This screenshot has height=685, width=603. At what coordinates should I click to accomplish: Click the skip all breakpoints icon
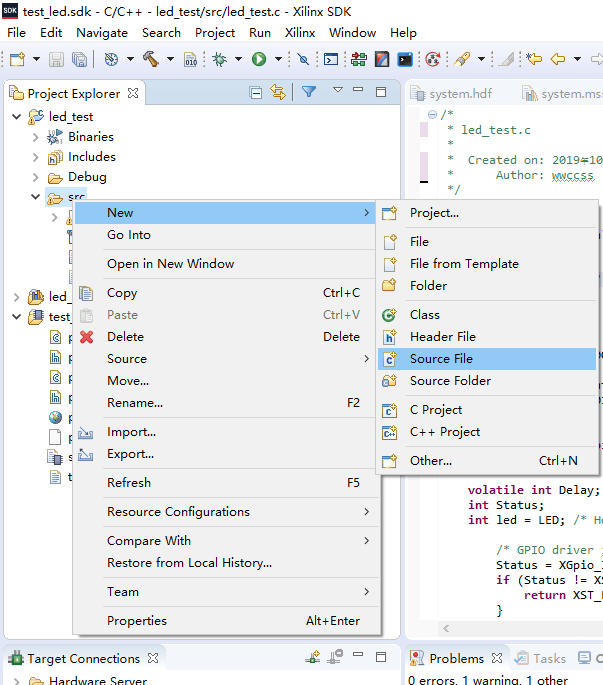pyautogui.click(x=303, y=59)
